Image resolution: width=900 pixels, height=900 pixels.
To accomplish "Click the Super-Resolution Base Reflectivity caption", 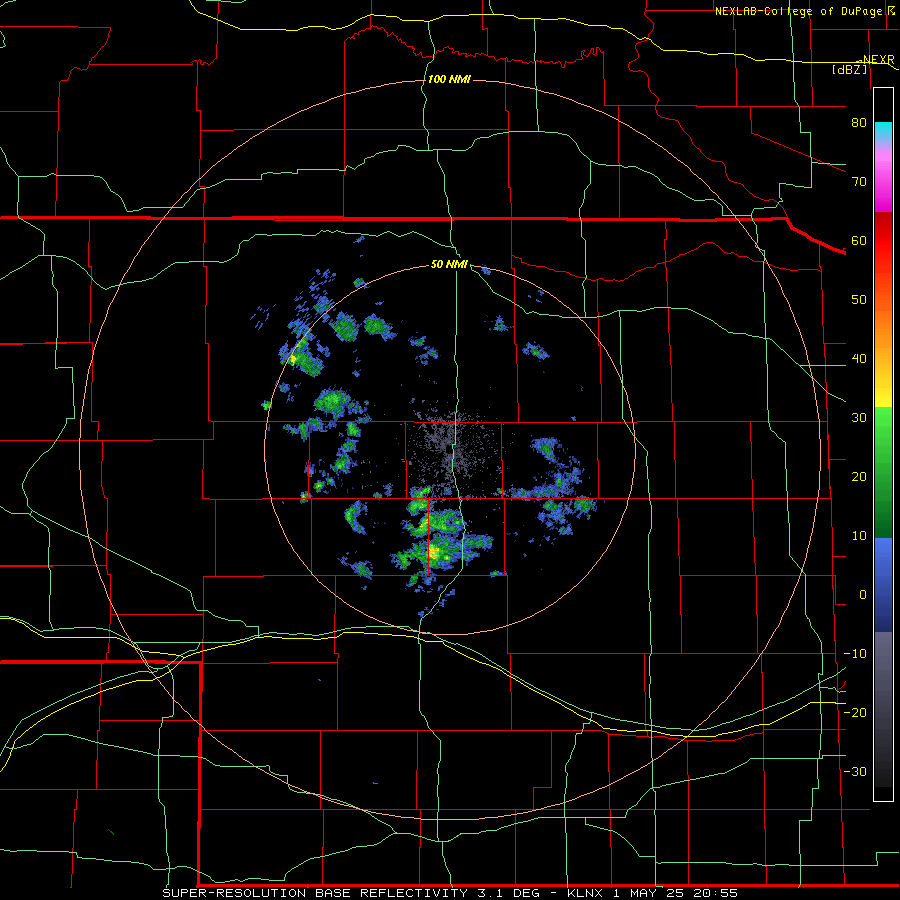I will (450, 893).
